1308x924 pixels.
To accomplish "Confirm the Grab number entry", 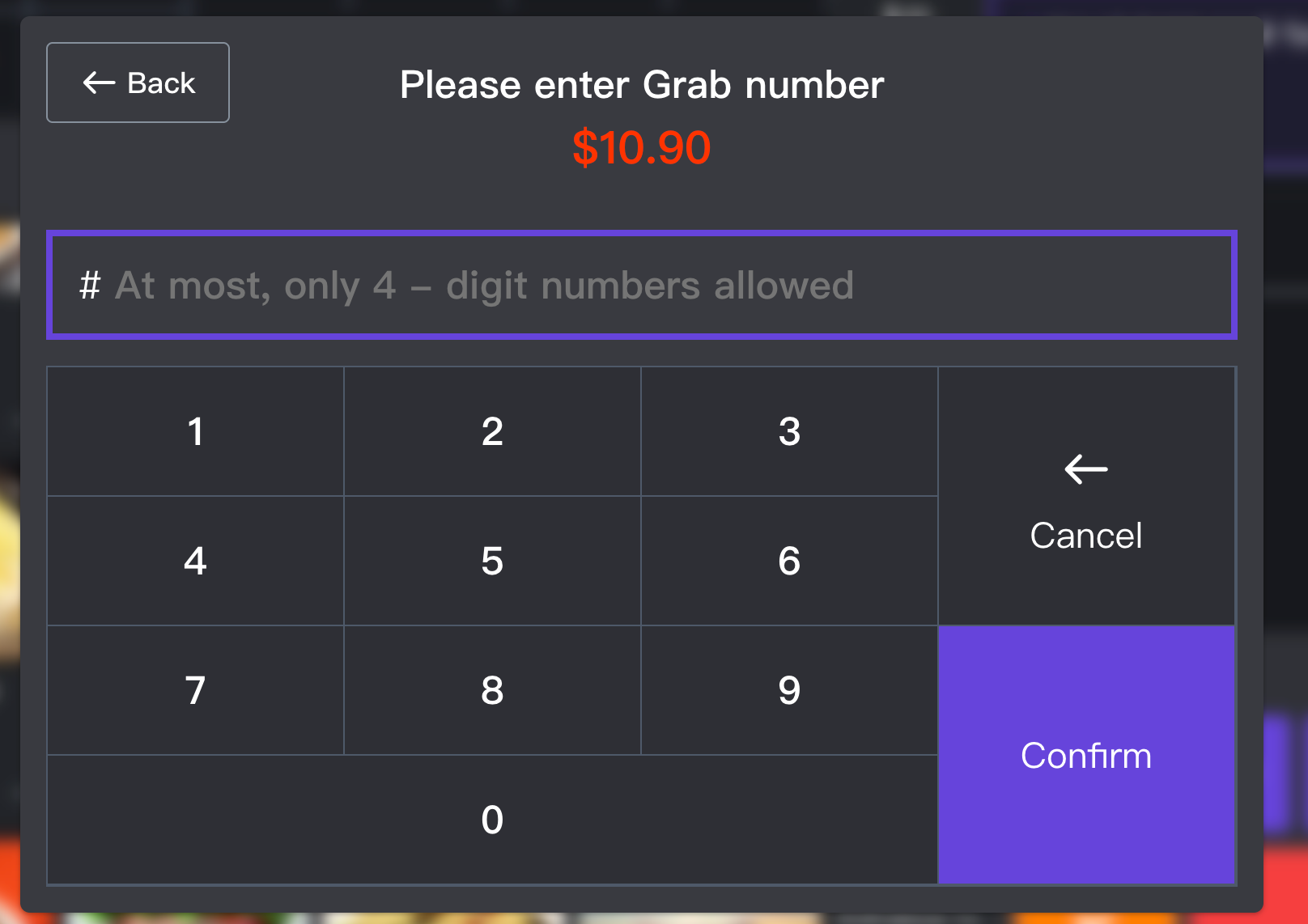I will pos(1085,755).
